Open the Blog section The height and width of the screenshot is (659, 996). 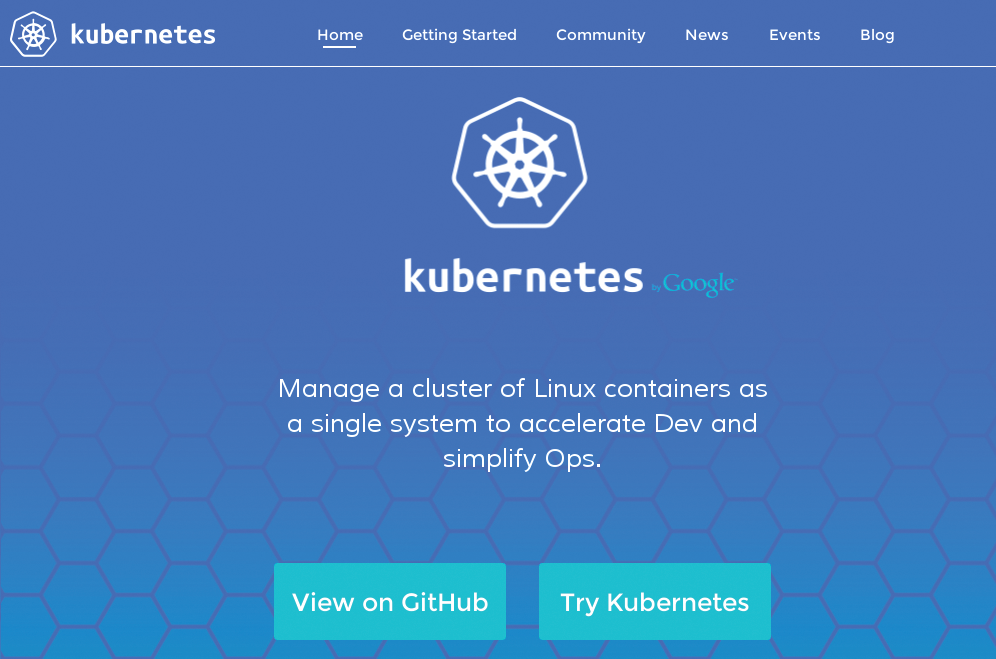(877, 34)
